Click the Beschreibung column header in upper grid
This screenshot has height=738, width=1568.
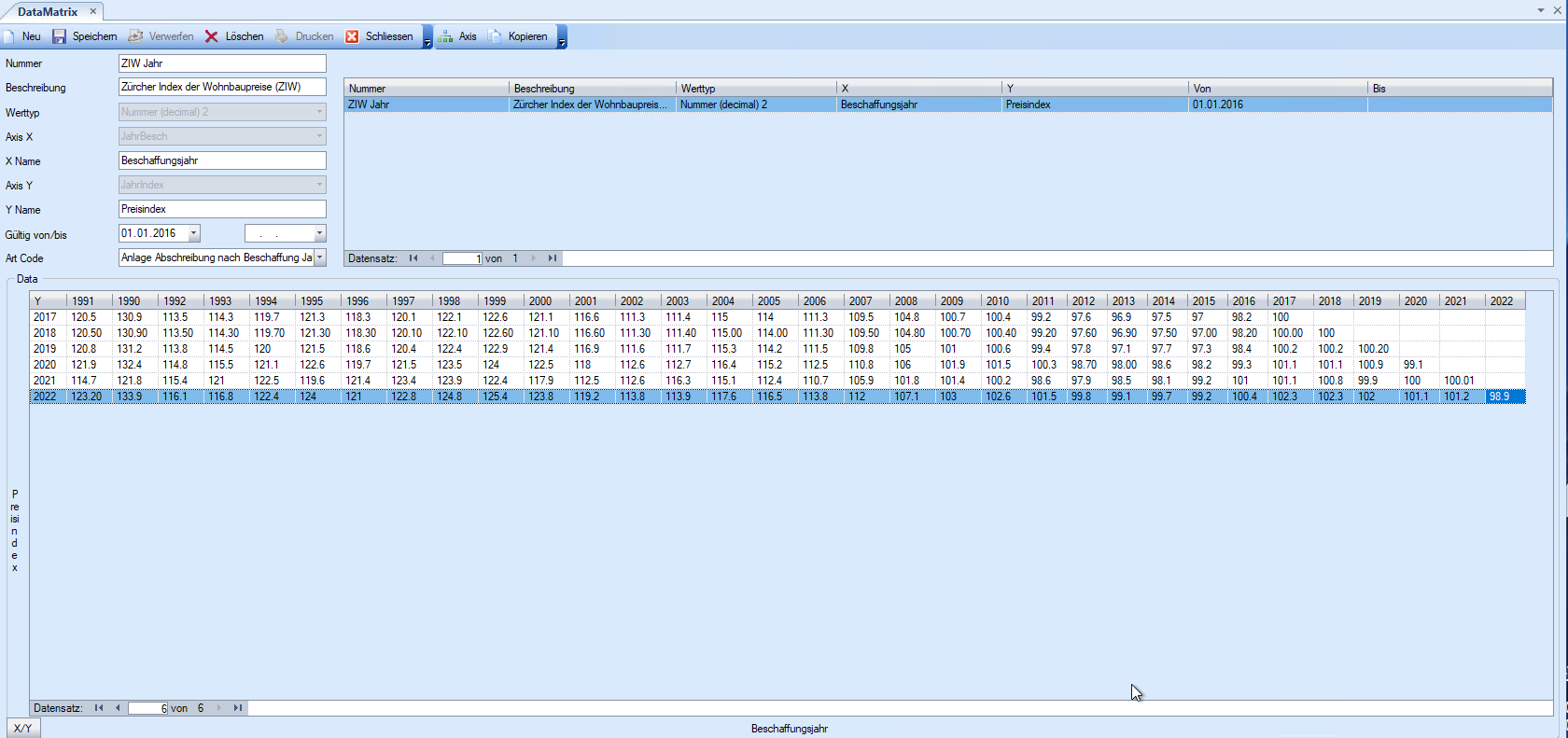591,89
